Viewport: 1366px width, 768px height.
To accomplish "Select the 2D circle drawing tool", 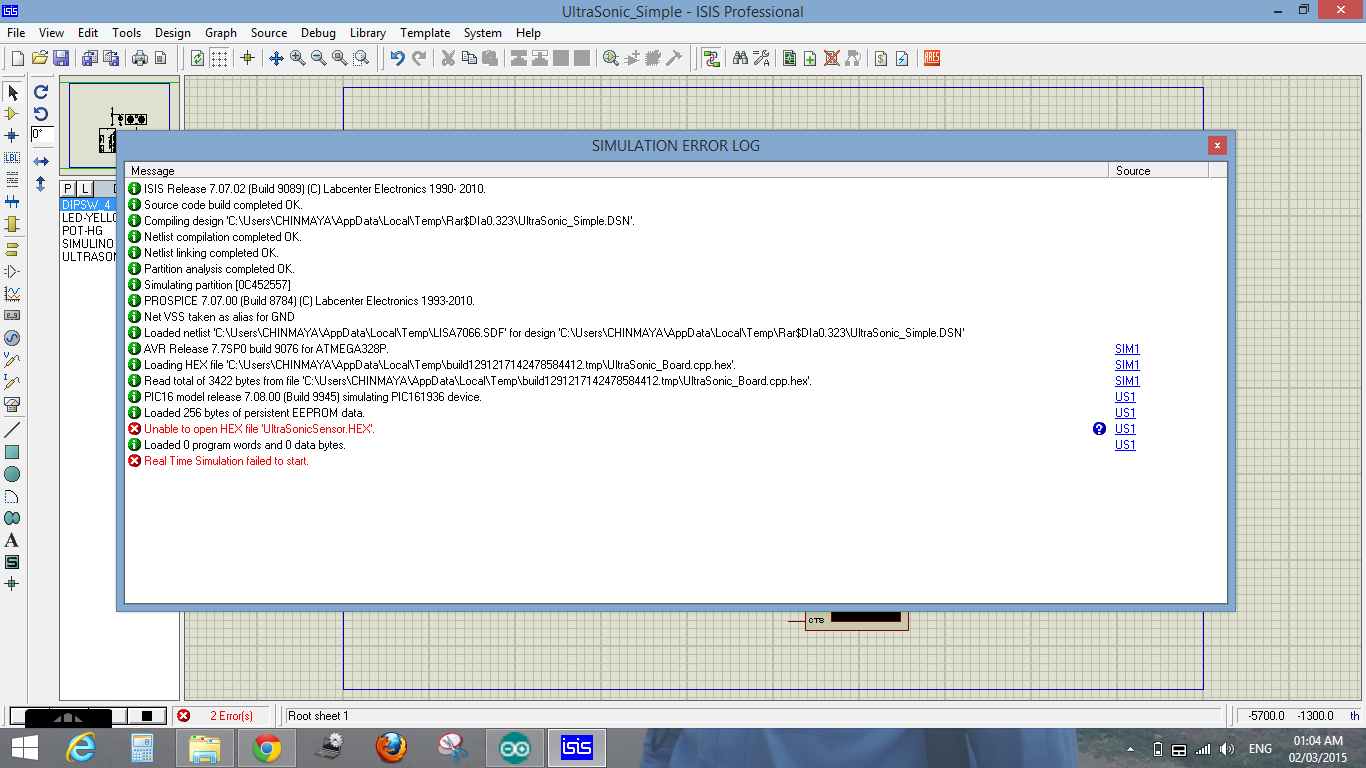I will click(x=12, y=474).
